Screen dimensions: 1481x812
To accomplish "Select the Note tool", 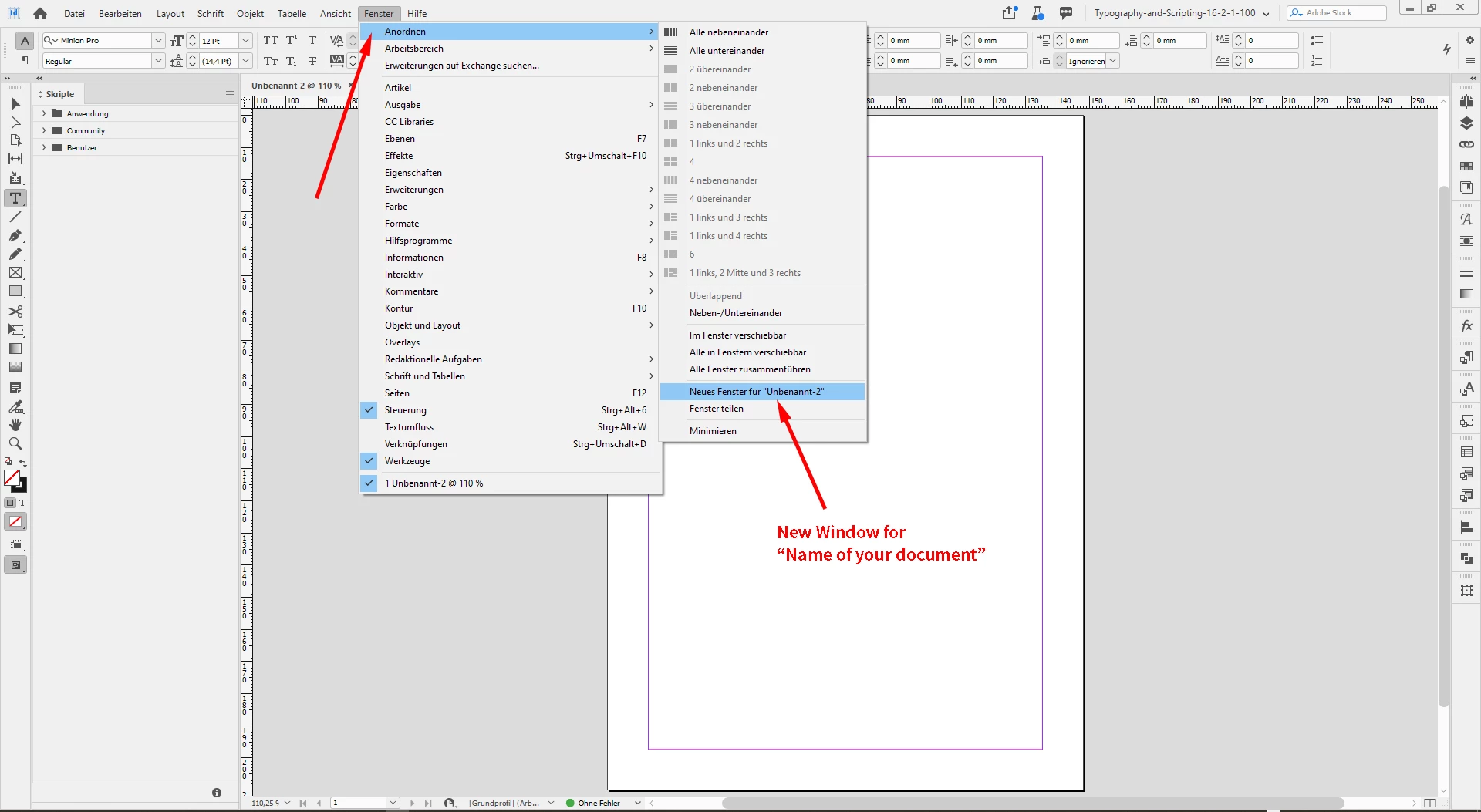I will (15, 388).
